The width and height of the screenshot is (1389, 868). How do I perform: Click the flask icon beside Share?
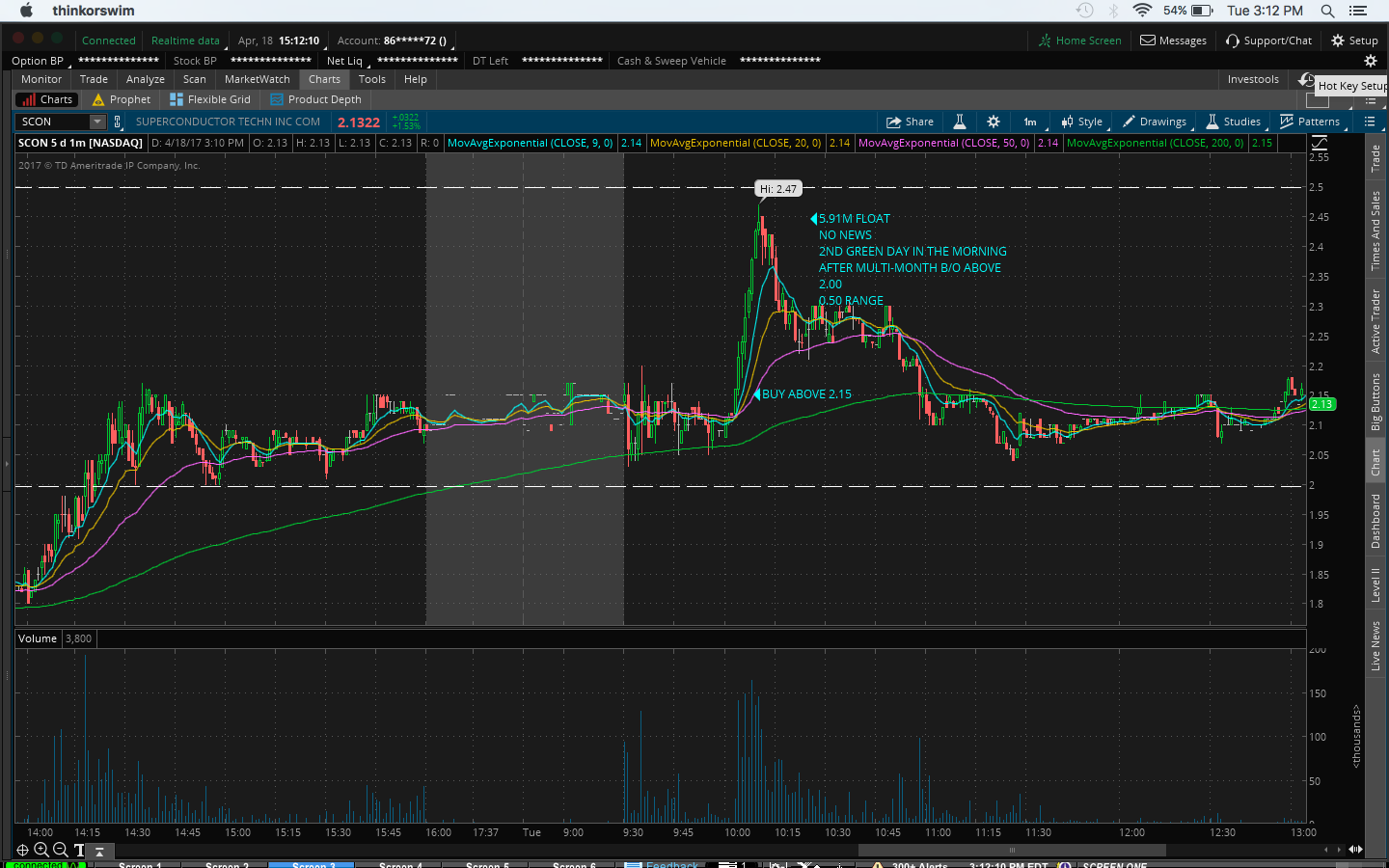point(960,122)
